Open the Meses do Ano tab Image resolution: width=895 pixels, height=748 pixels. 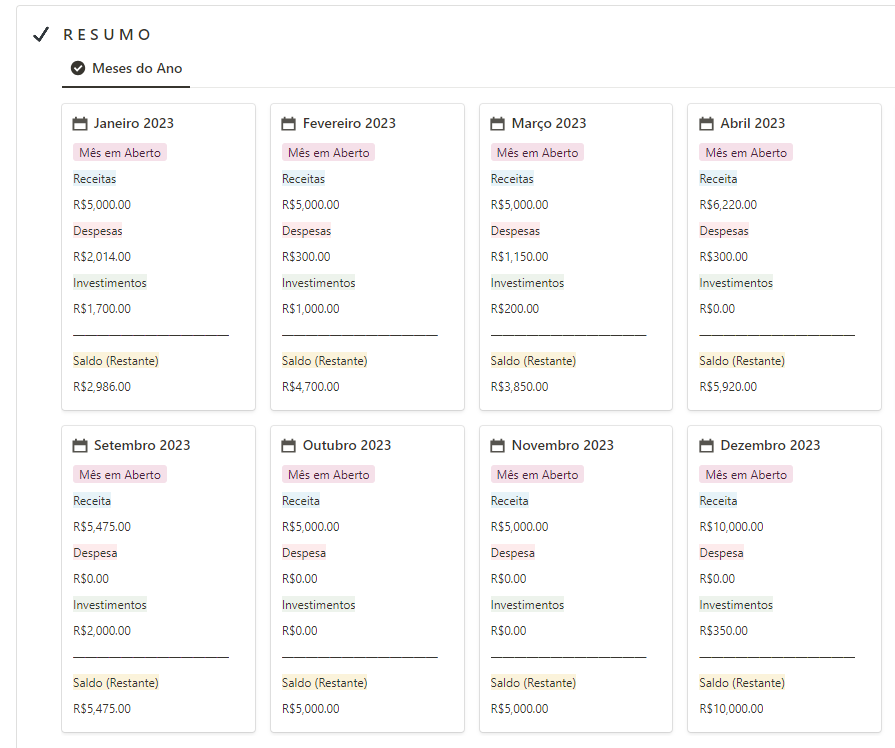pyautogui.click(x=137, y=69)
